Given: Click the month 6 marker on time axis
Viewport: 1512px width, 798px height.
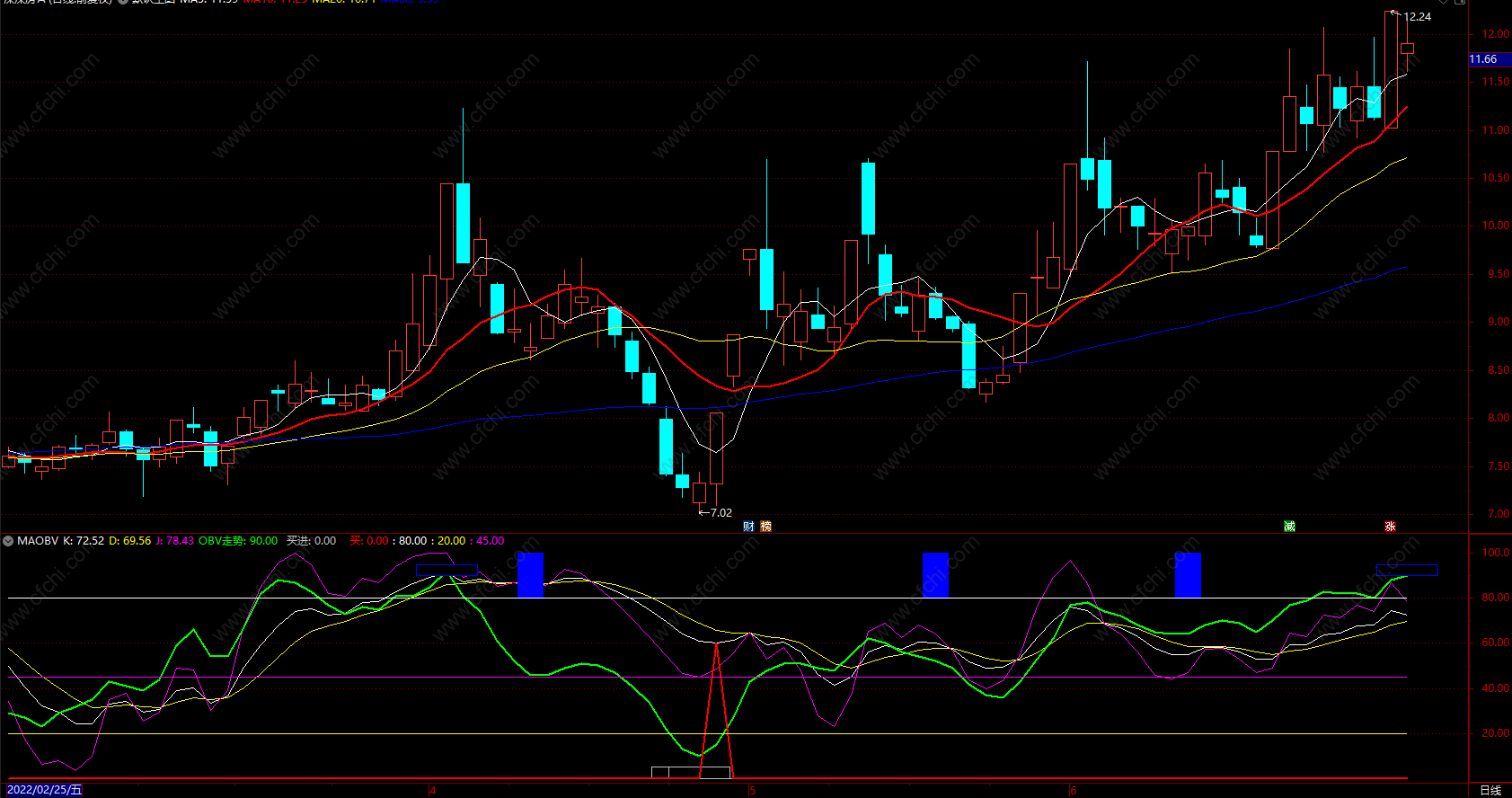Looking at the screenshot, I should 1073,791.
